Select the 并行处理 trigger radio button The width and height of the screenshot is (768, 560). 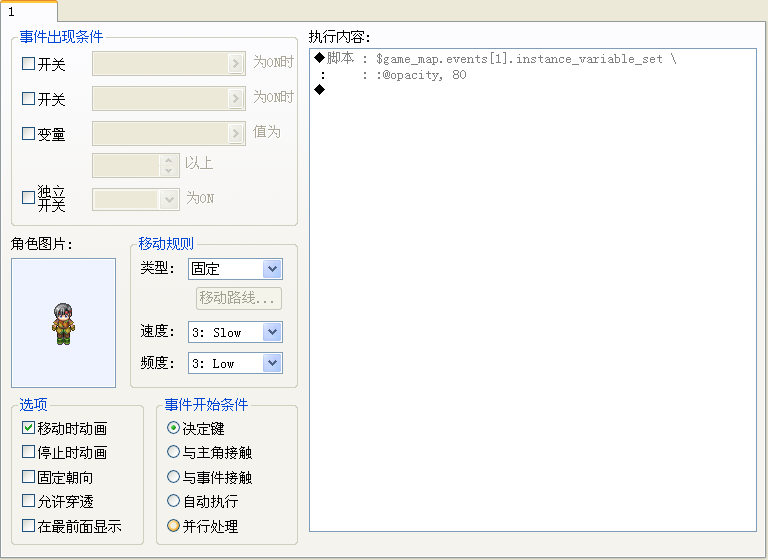tap(173, 526)
